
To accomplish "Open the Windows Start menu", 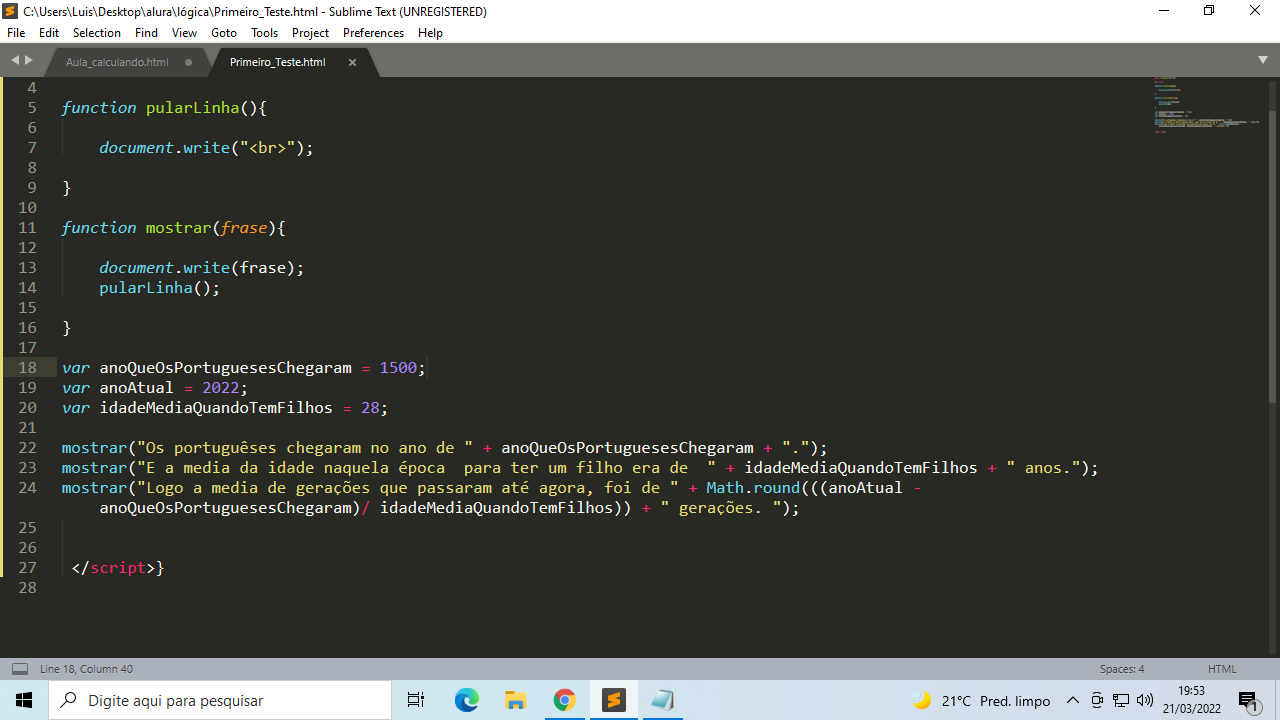I will coord(24,700).
